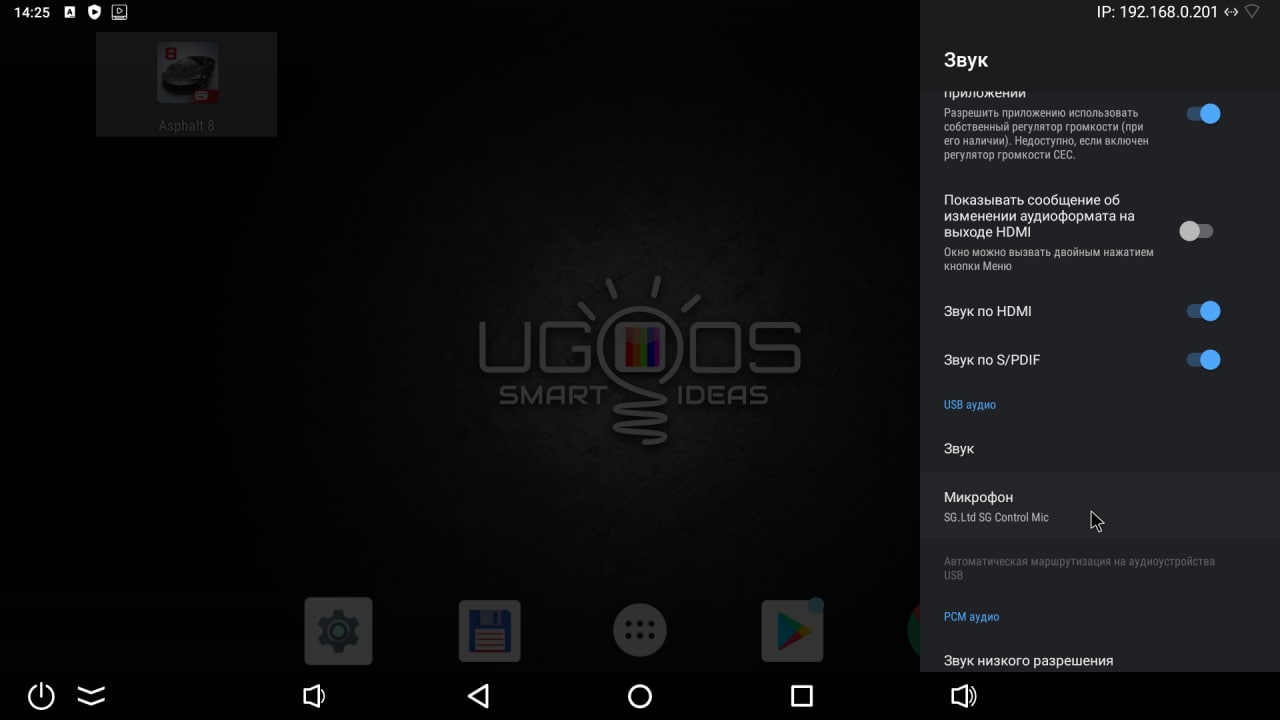Viewport: 1280px width, 720px height.
Task: Tap the screen cast status icon
Action: pyautogui.click(x=120, y=13)
